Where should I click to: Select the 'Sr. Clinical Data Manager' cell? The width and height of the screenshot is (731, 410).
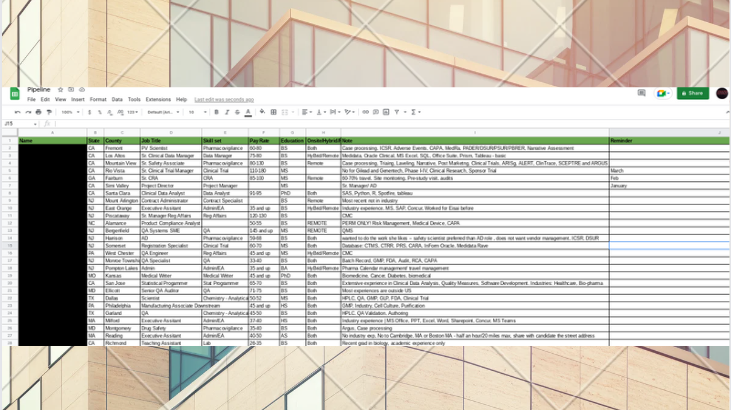(171, 156)
